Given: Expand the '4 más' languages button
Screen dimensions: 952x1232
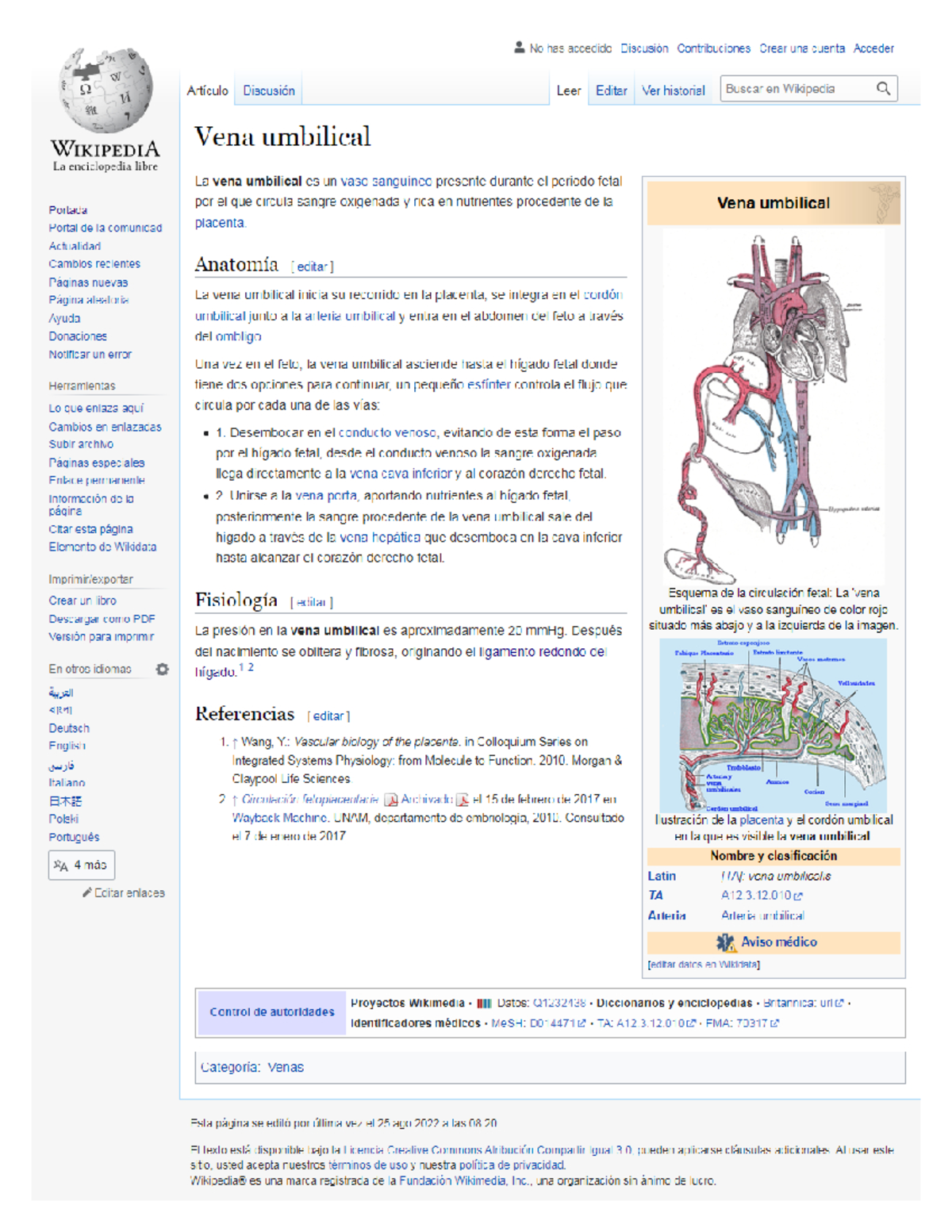Looking at the screenshot, I should (x=81, y=865).
